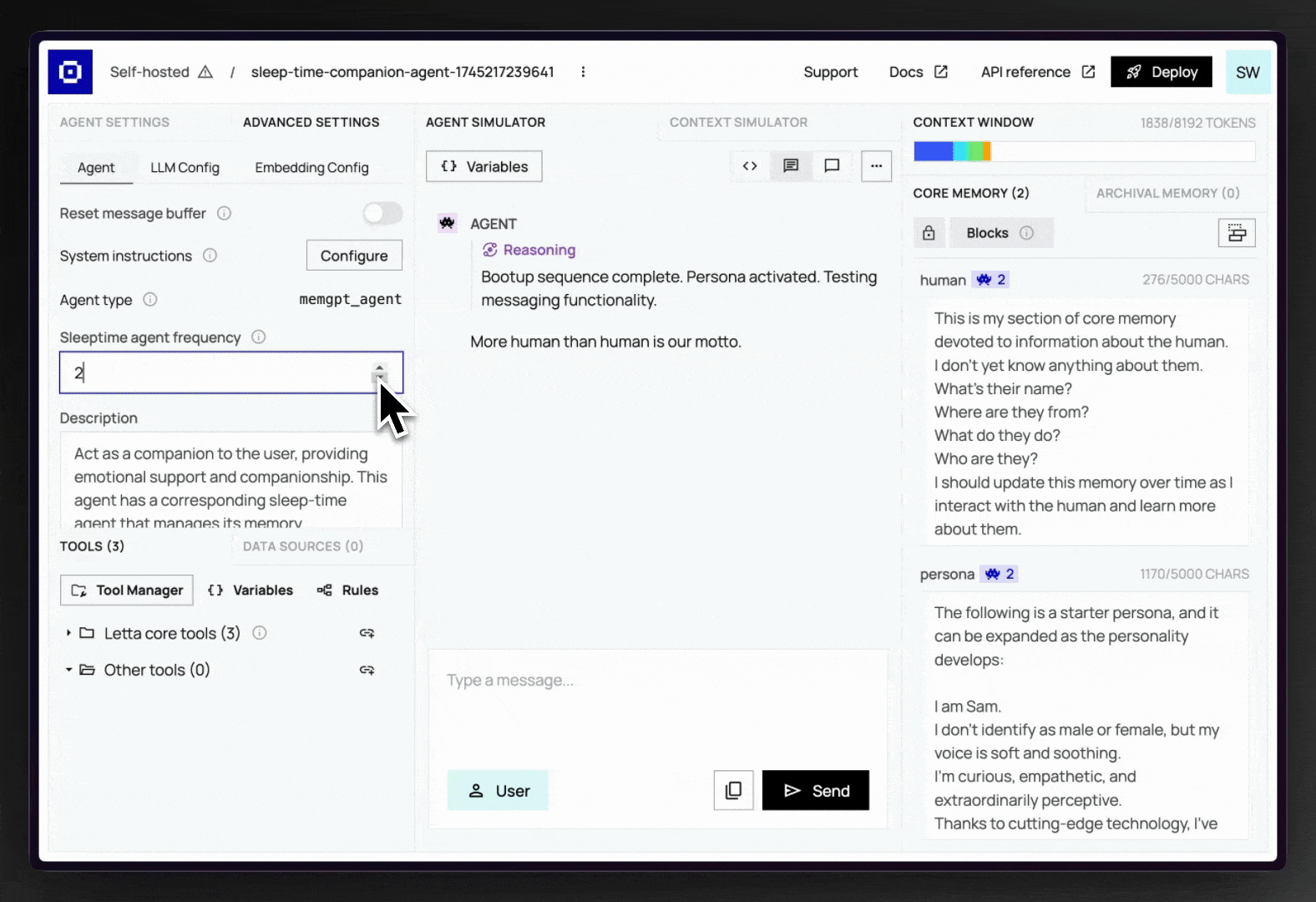
Task: Select the detailed chat message view icon
Action: (791, 166)
